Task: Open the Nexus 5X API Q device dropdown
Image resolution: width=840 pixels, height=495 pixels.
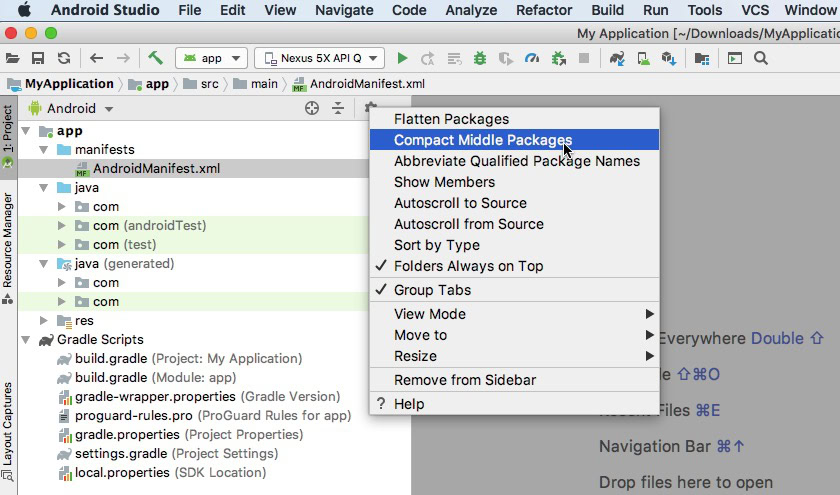Action: [x=319, y=58]
